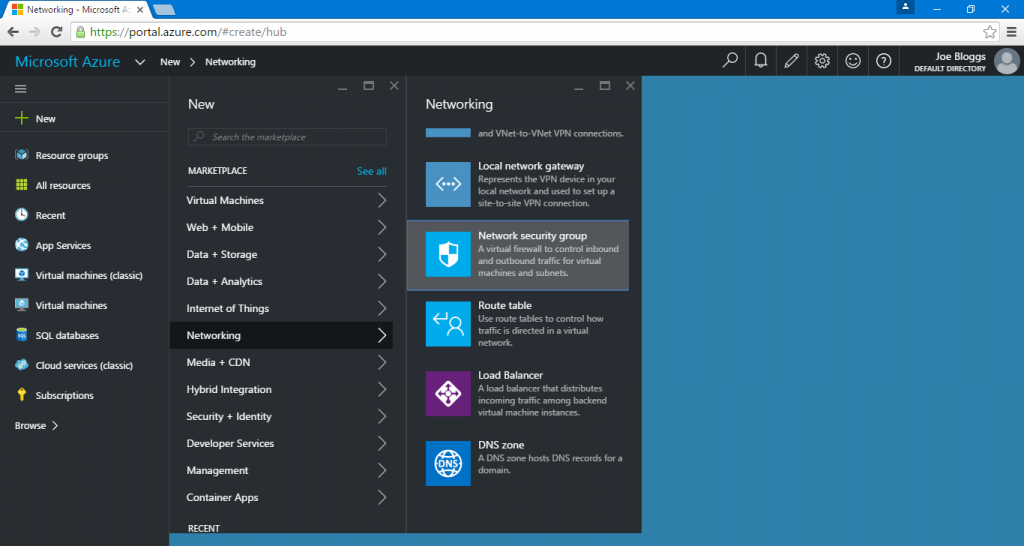Select Networking marketplace category
Image resolution: width=1024 pixels, height=546 pixels.
pyautogui.click(x=281, y=335)
